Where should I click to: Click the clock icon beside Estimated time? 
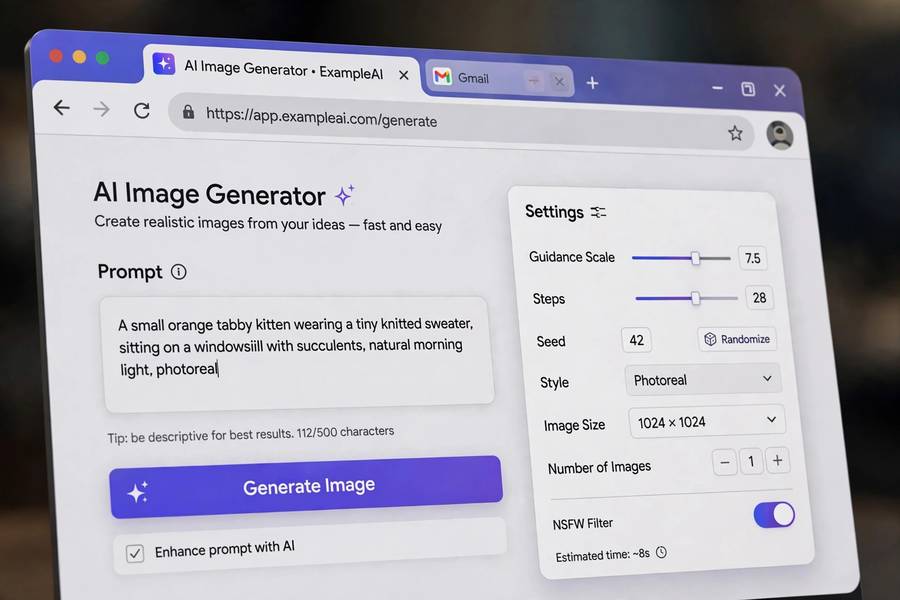tap(661, 552)
